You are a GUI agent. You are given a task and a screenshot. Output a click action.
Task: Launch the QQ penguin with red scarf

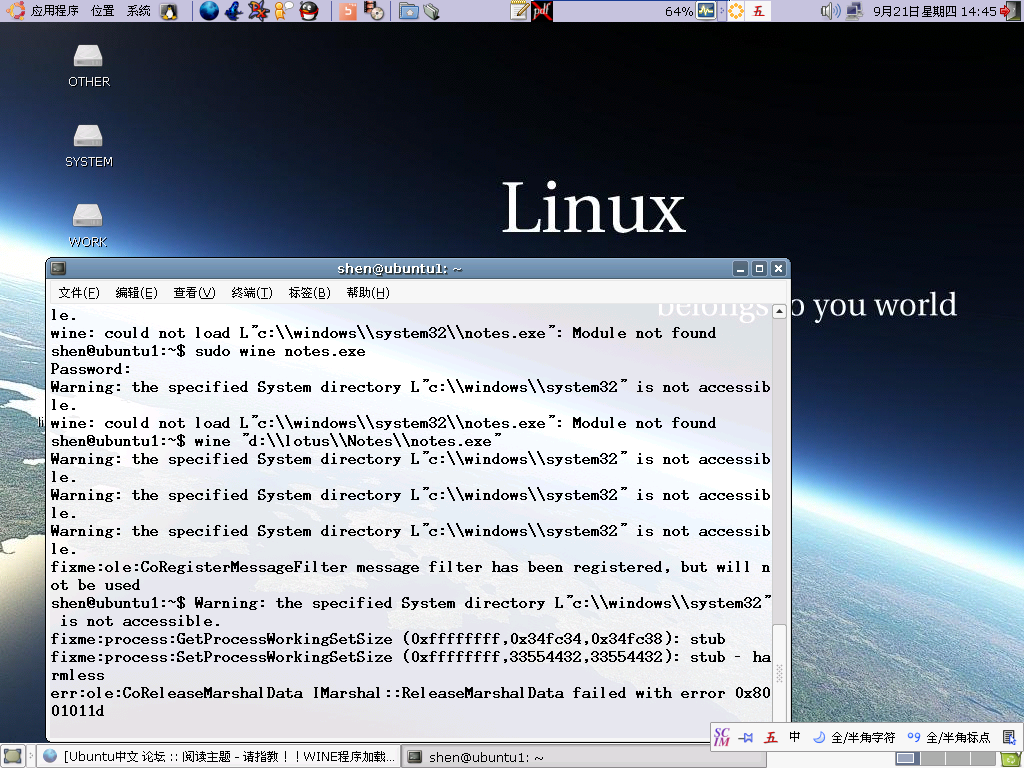[308, 10]
